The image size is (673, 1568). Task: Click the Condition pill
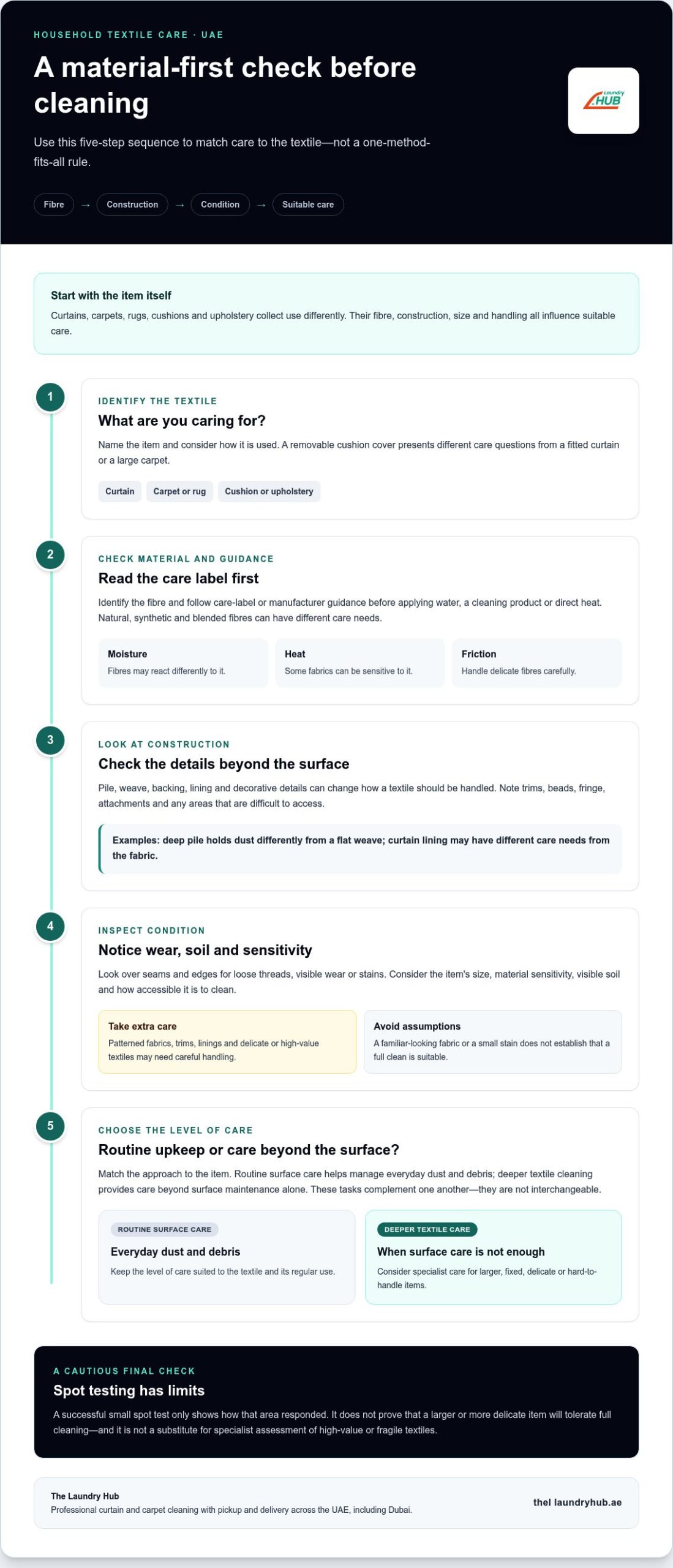click(220, 205)
